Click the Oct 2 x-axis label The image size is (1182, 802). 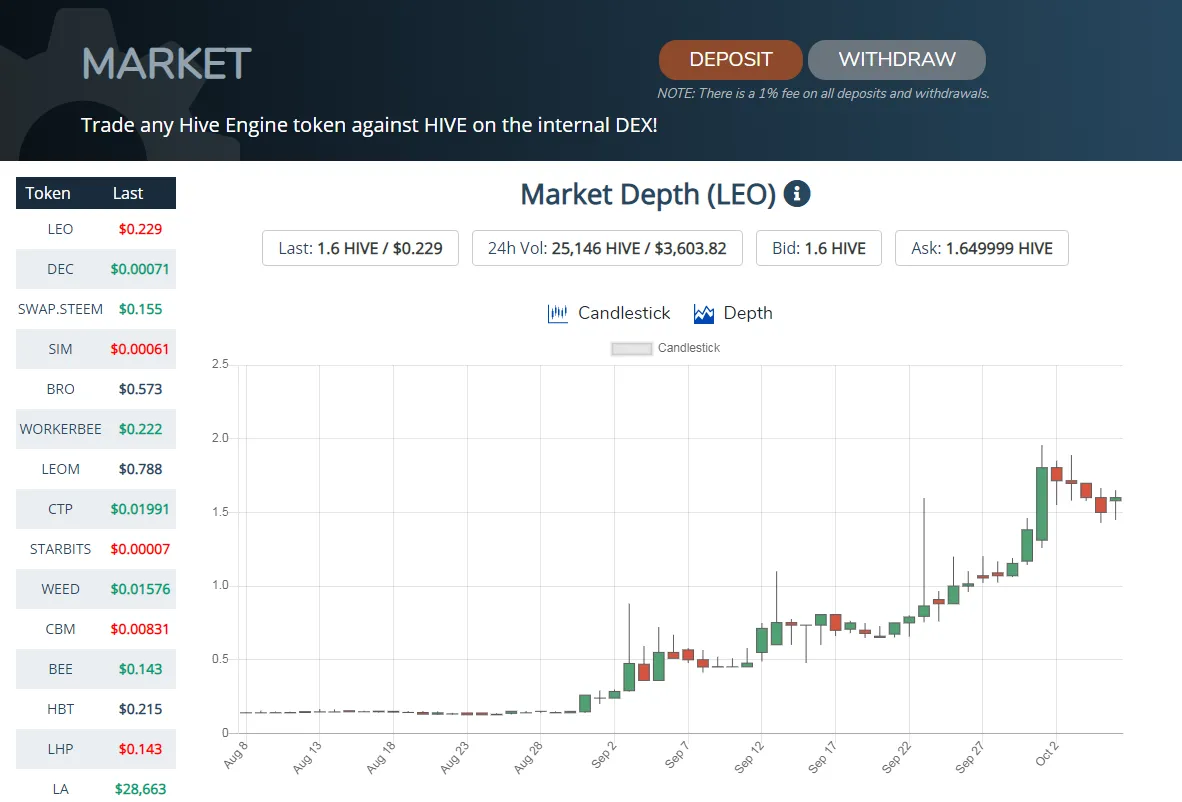click(1046, 754)
